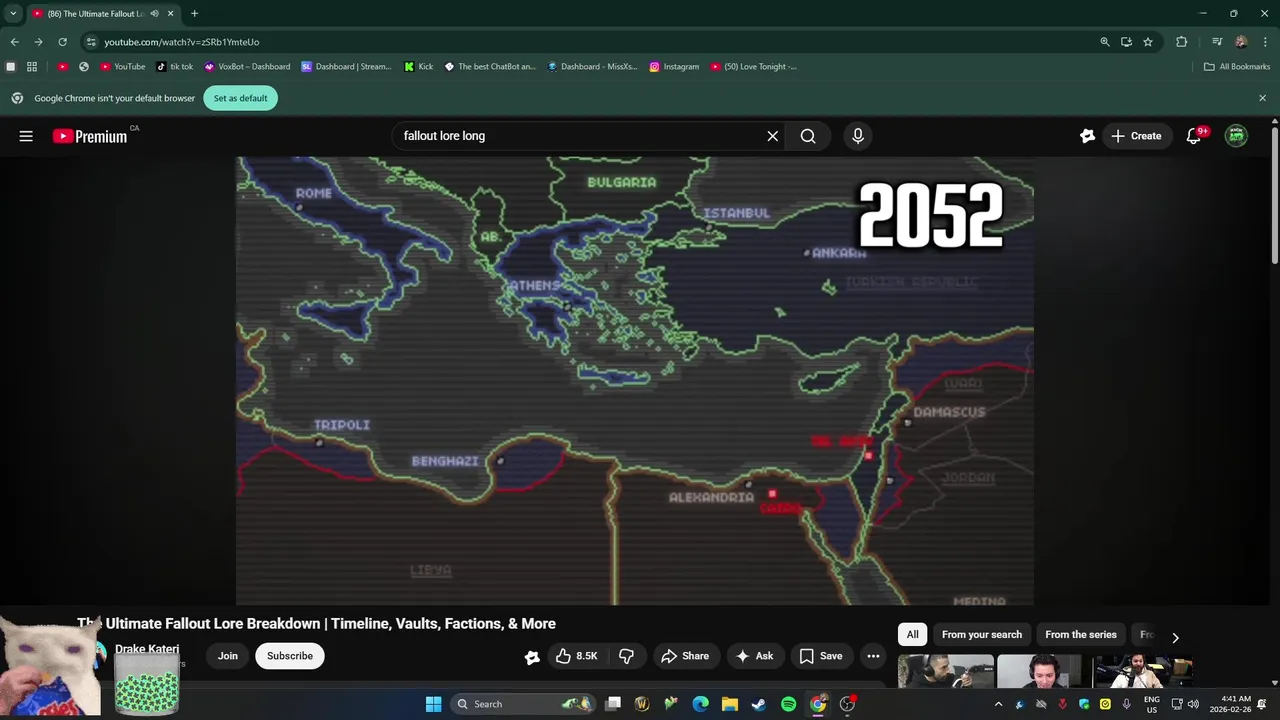Click the Ask button

click(x=754, y=656)
